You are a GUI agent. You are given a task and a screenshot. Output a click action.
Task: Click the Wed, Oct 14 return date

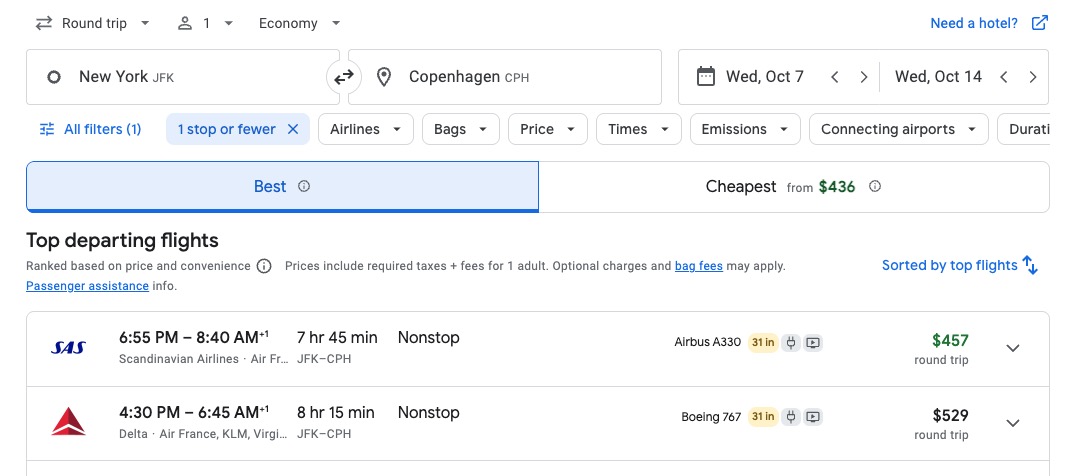click(x=938, y=76)
